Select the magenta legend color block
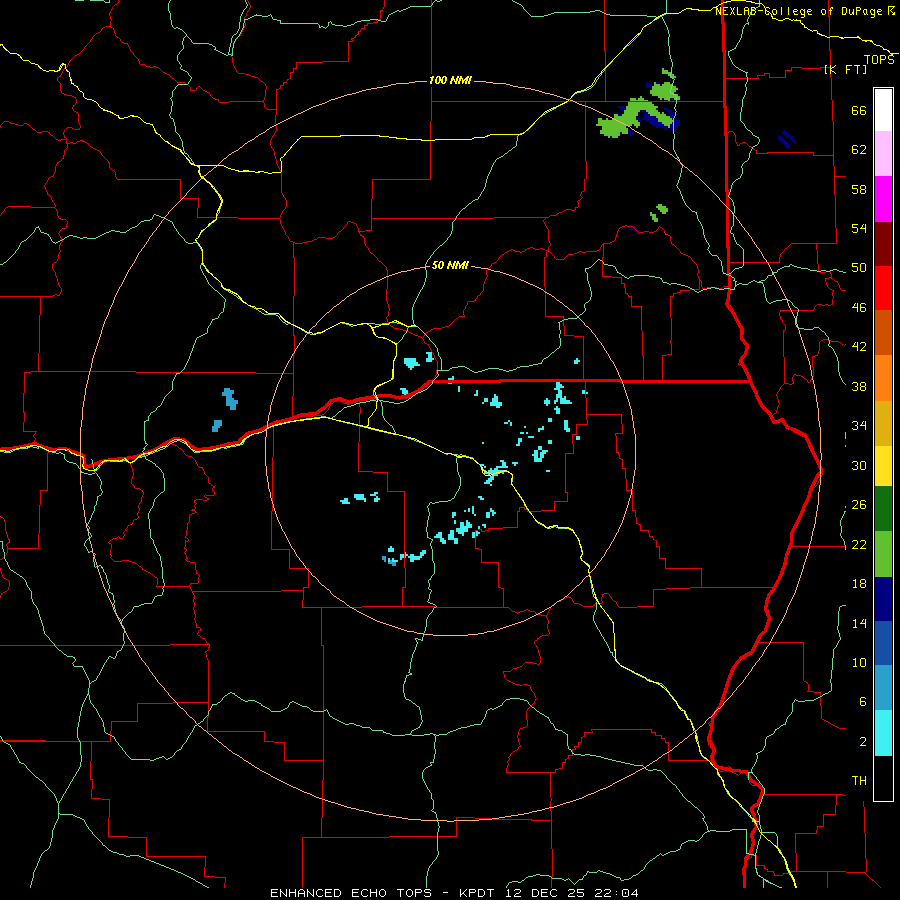Screen dimensions: 900x900 pos(883,199)
